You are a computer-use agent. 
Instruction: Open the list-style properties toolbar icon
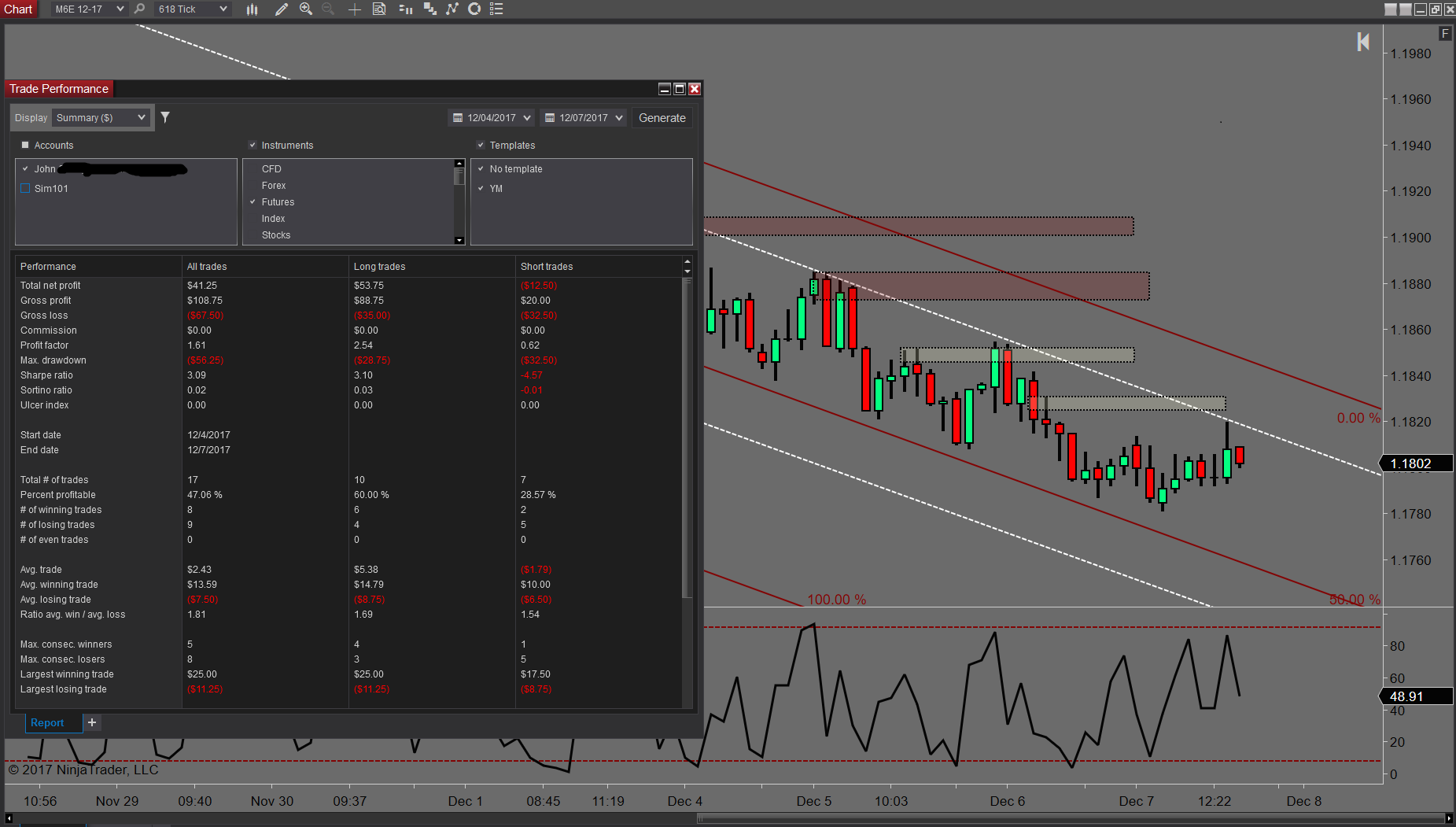point(496,9)
